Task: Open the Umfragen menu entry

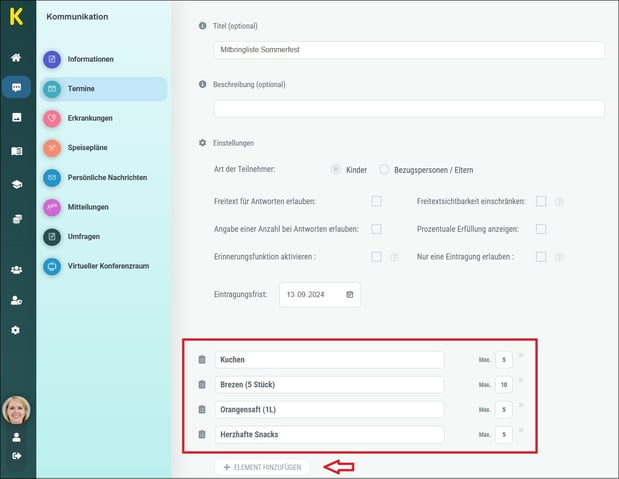Action: 103,237
